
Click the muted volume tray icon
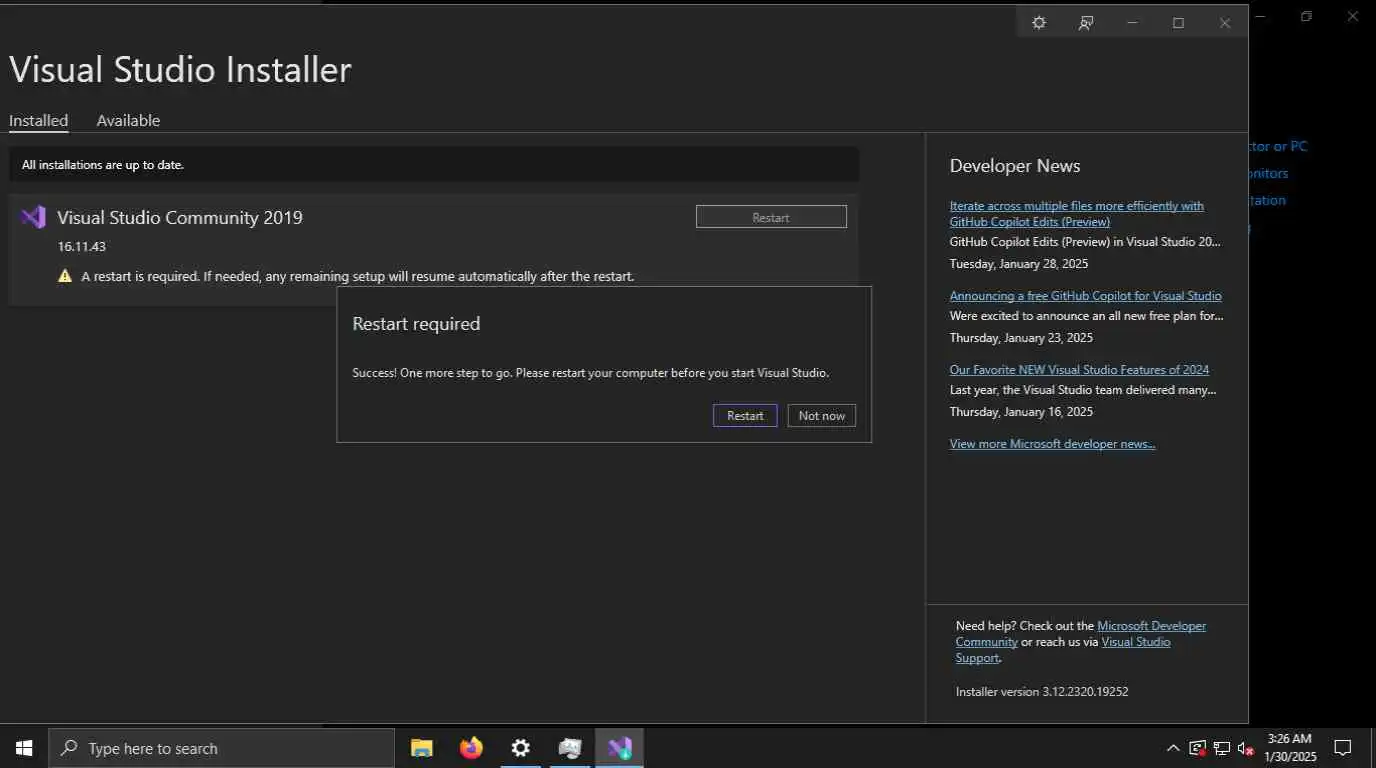(x=1246, y=748)
